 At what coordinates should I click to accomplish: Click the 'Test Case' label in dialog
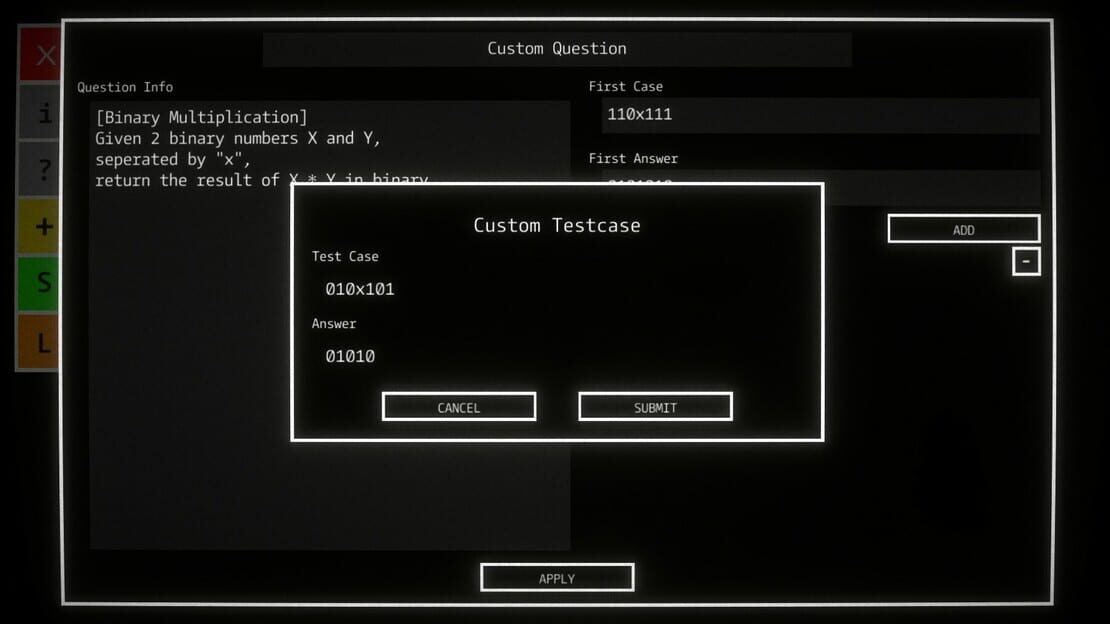pyautogui.click(x=345, y=256)
